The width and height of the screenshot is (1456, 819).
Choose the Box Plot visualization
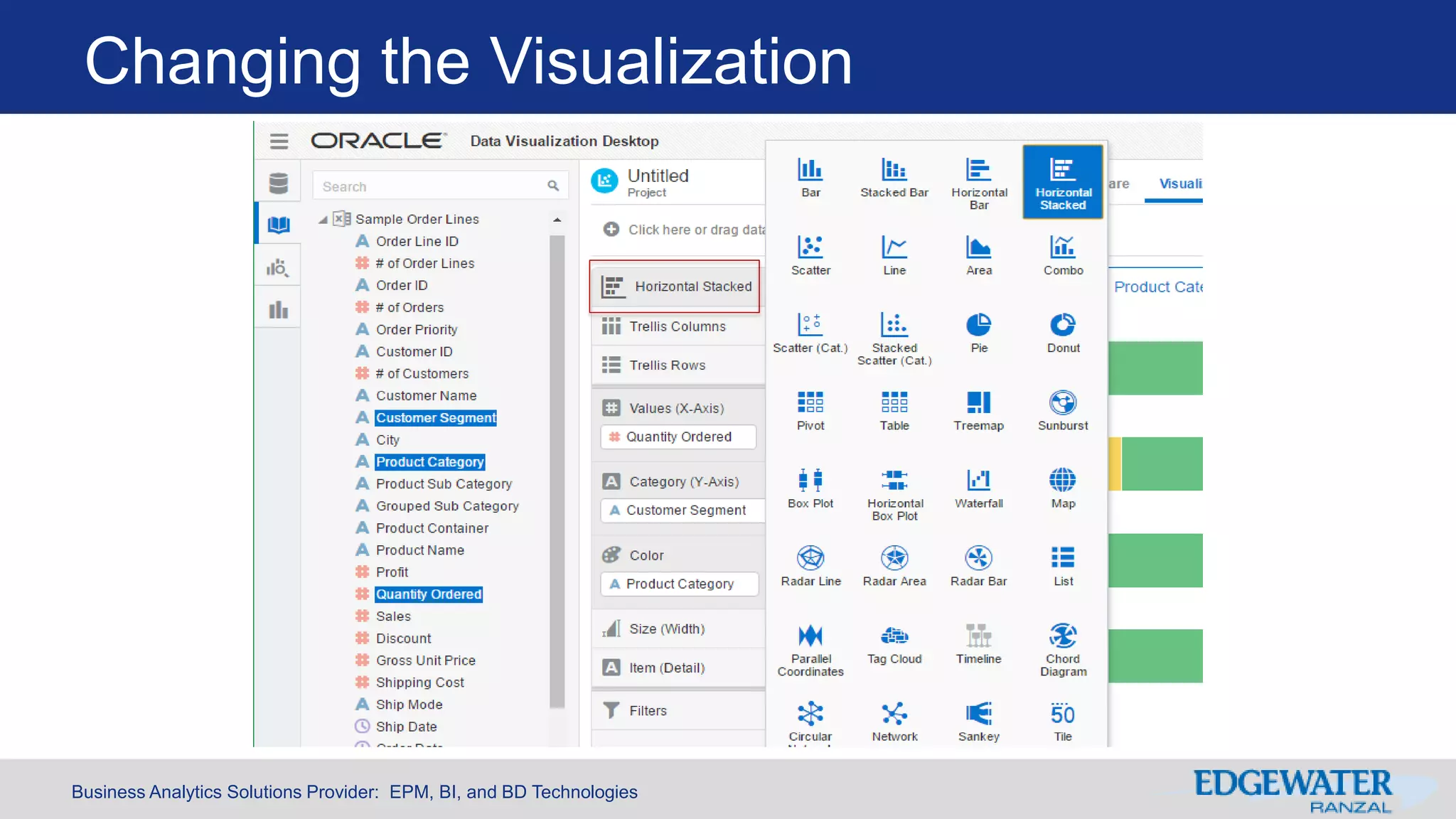pyautogui.click(x=810, y=488)
